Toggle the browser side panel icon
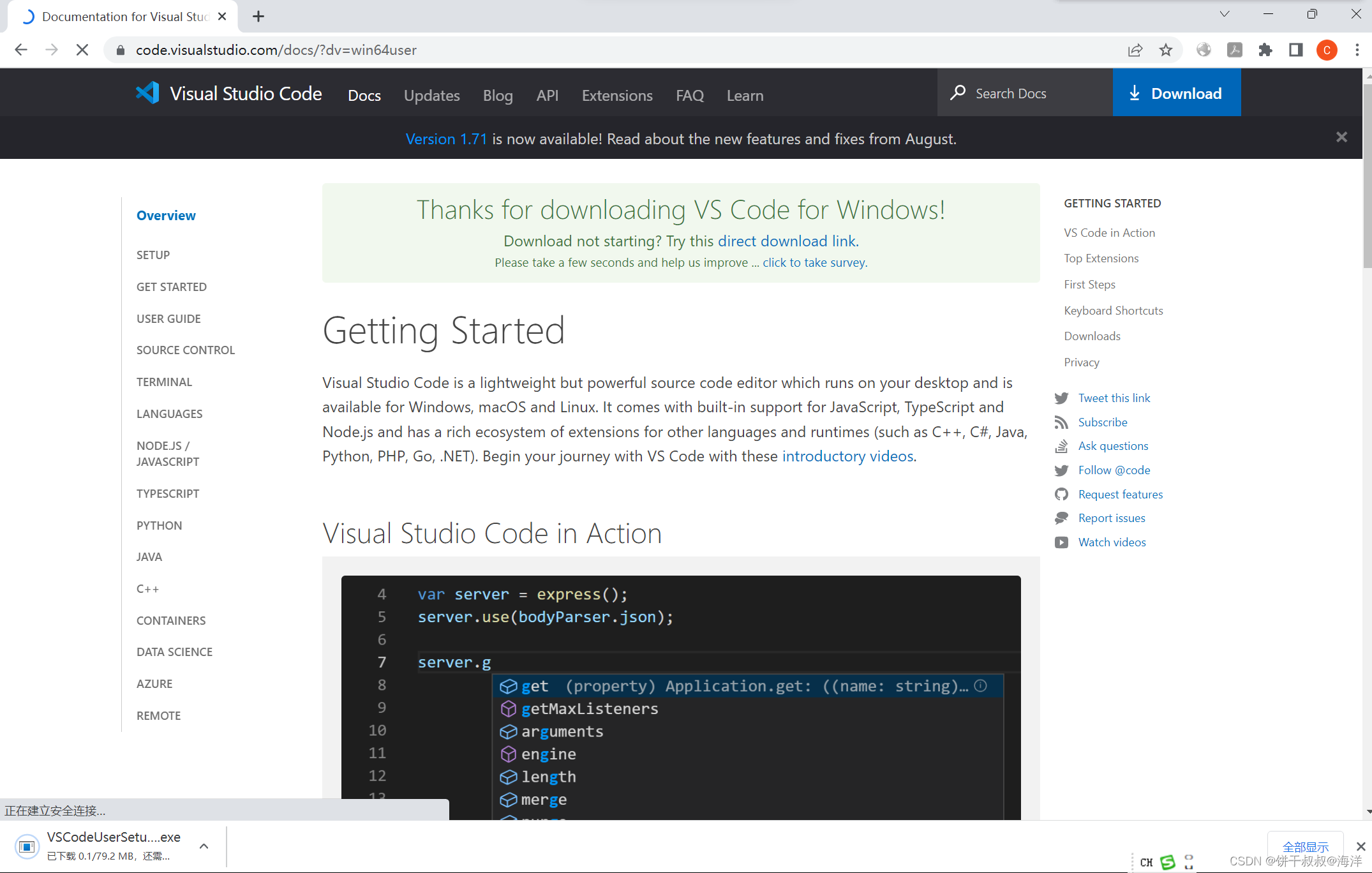 tap(1295, 50)
